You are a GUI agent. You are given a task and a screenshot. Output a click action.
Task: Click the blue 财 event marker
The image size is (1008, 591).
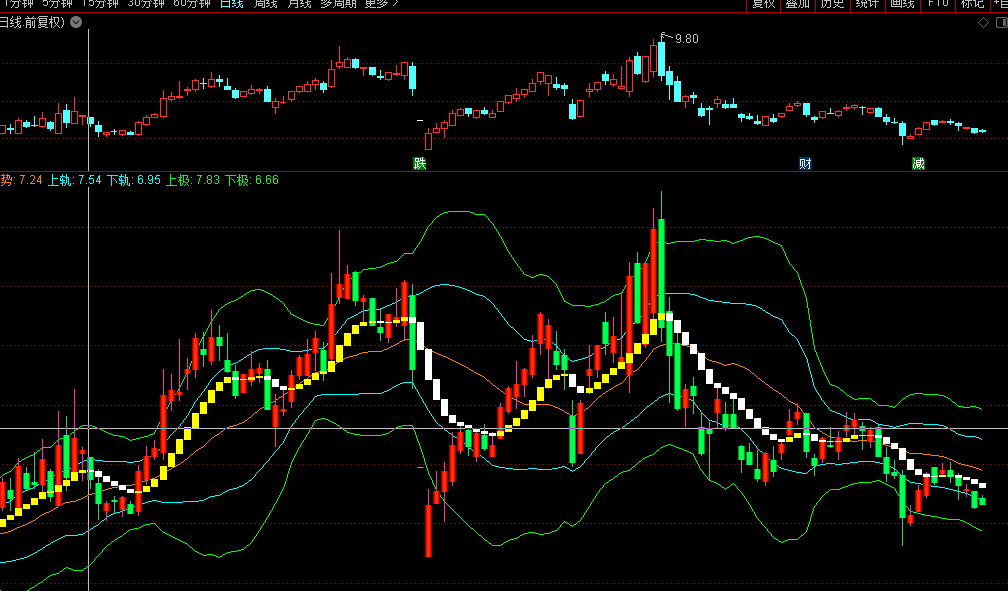(x=805, y=163)
